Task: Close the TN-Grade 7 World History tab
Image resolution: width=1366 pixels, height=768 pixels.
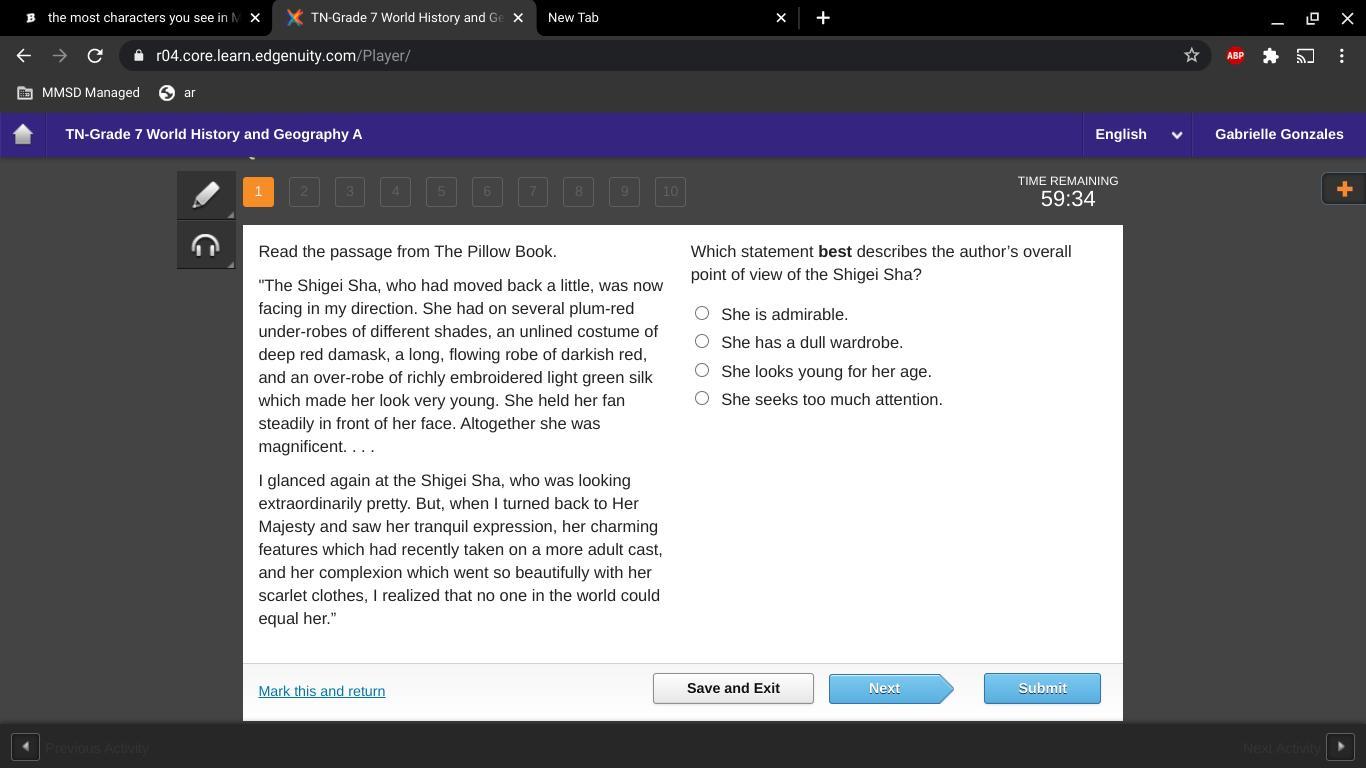Action: click(518, 18)
